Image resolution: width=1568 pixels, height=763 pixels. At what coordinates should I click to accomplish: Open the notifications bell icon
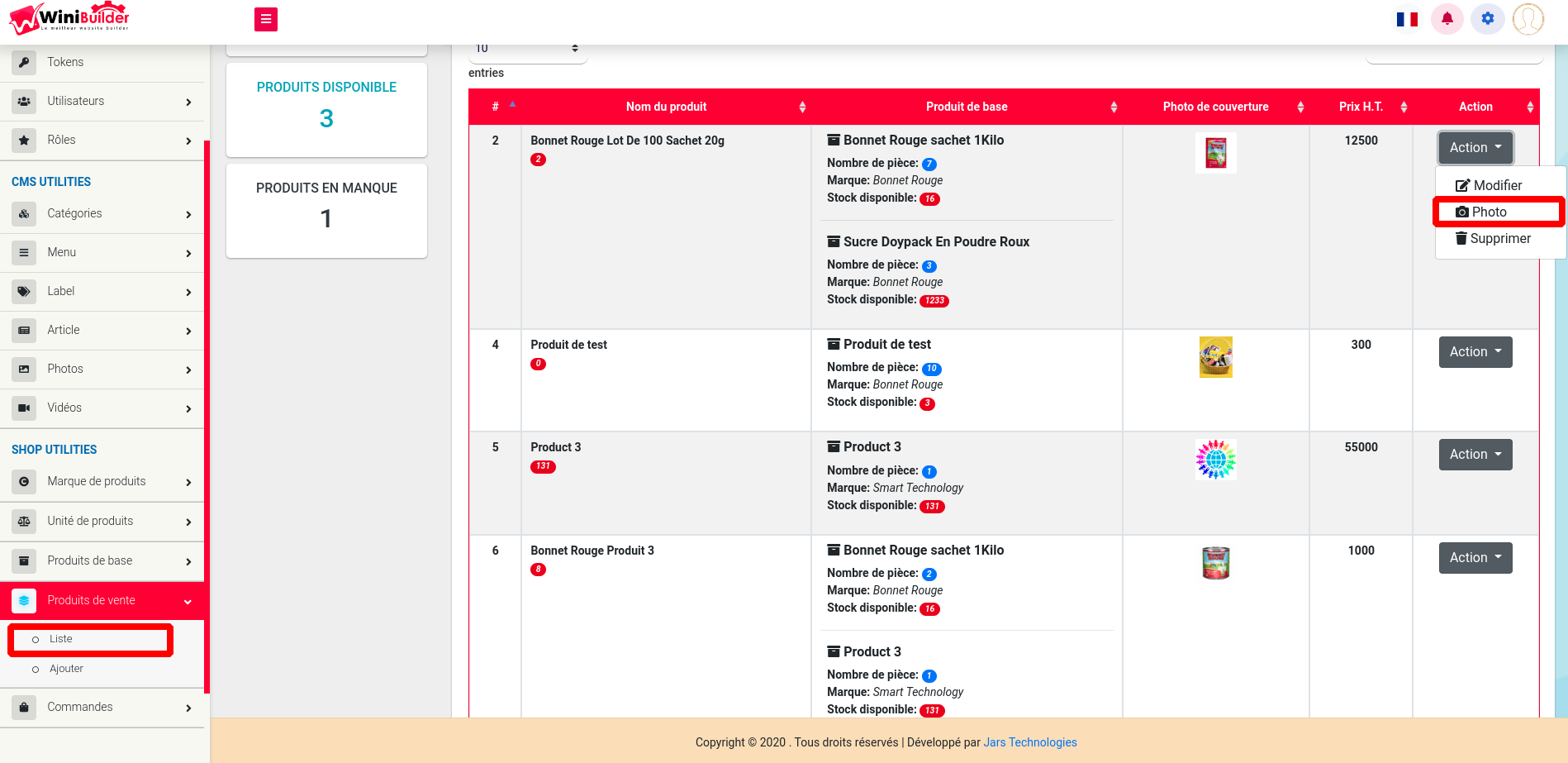click(x=1447, y=19)
